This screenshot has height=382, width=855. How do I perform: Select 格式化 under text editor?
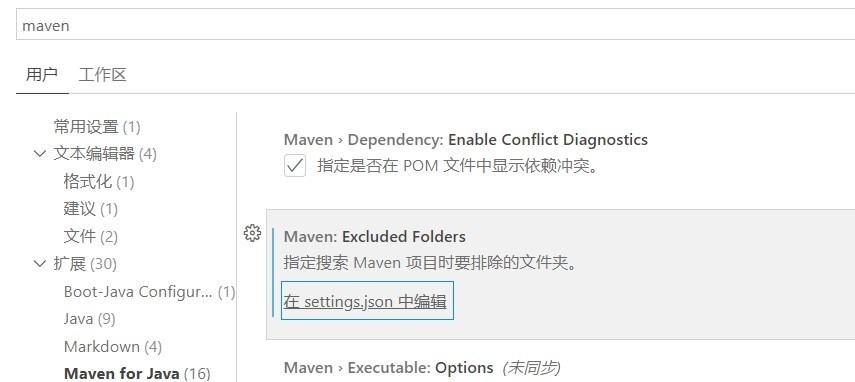tap(99, 181)
